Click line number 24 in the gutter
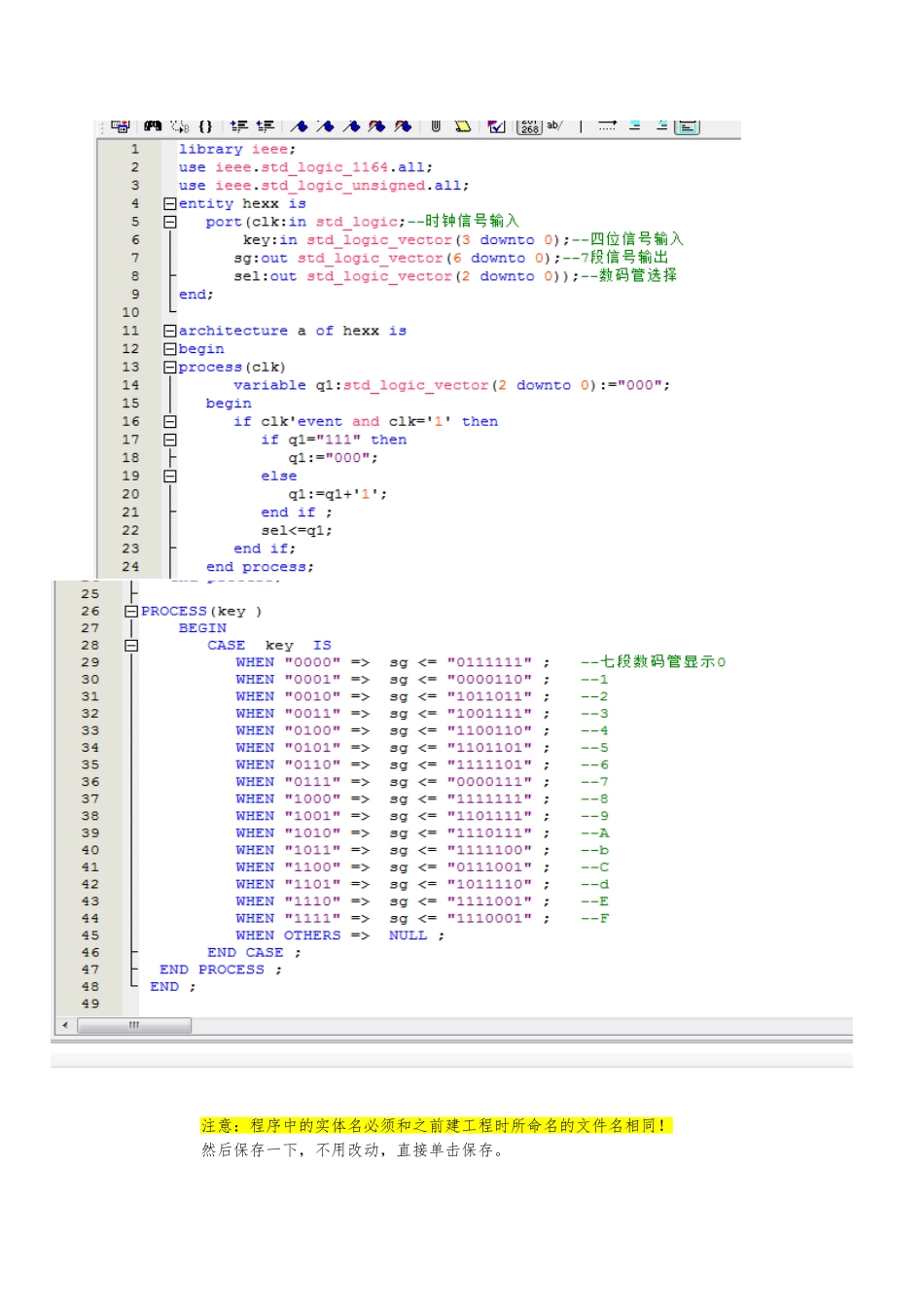 (x=130, y=567)
